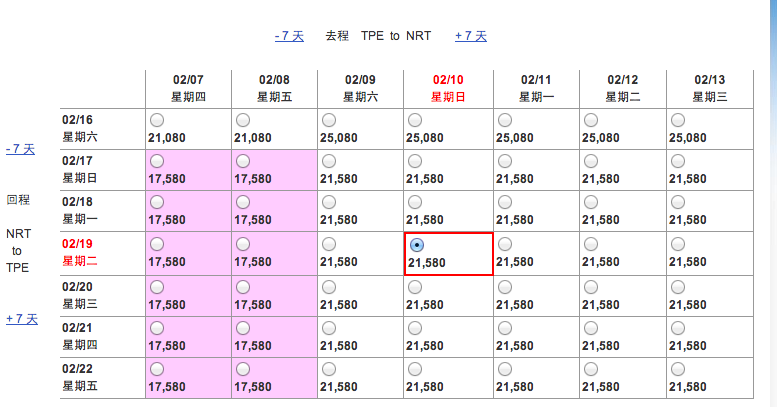Pick 02/12 depart with 02/19 return
Image resolution: width=777 pixels, height=407 pixels.
click(x=591, y=244)
